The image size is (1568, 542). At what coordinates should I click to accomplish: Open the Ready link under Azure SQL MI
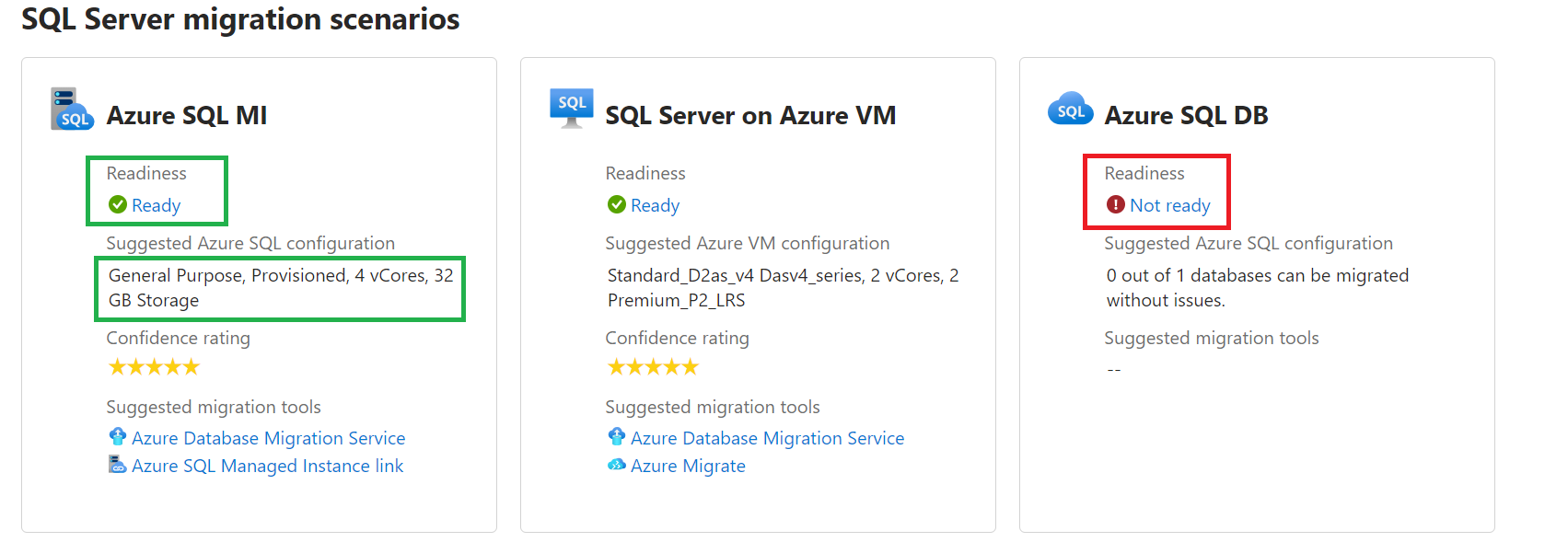pyautogui.click(x=156, y=205)
